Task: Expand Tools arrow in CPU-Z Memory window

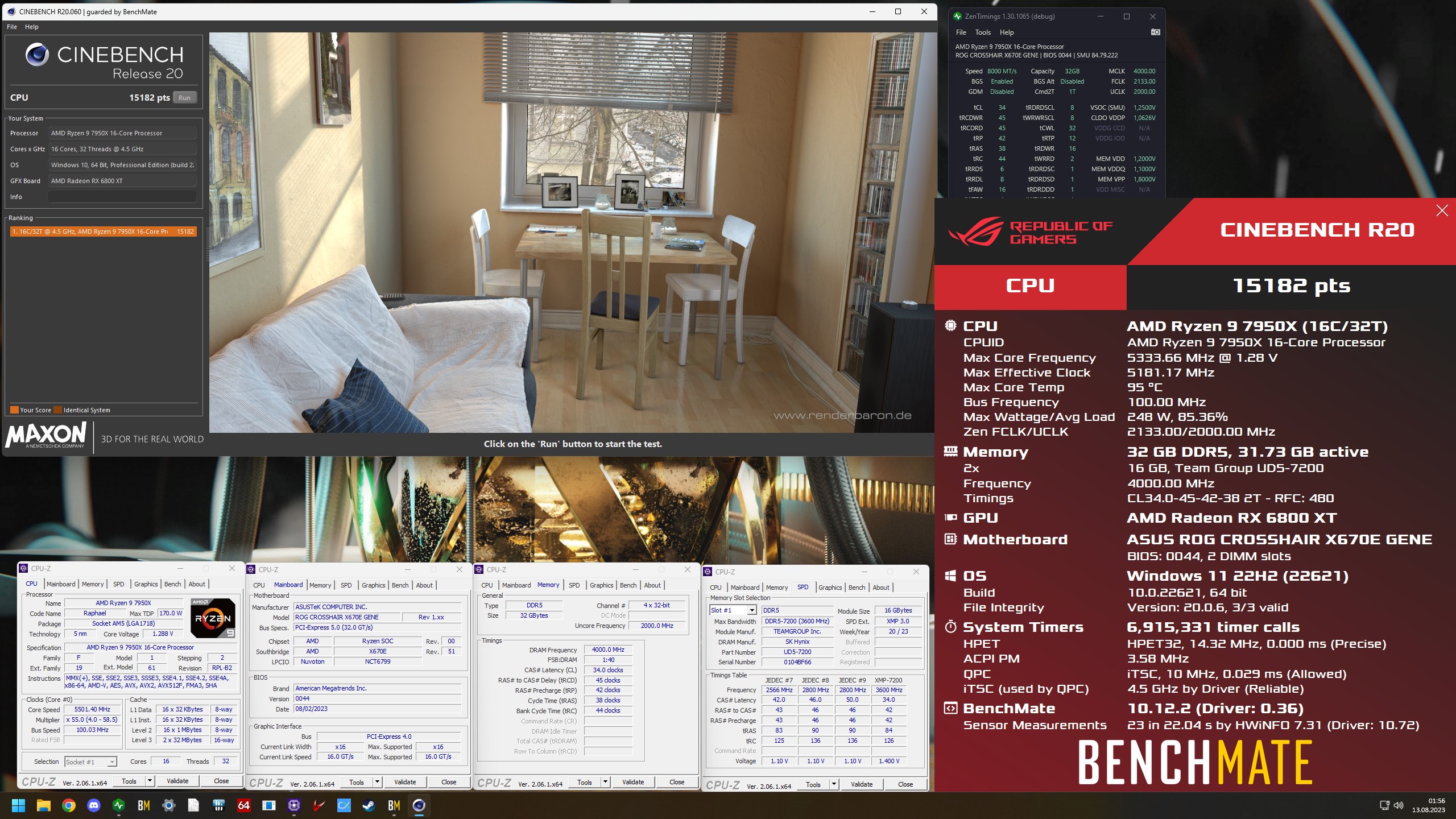Action: (606, 782)
